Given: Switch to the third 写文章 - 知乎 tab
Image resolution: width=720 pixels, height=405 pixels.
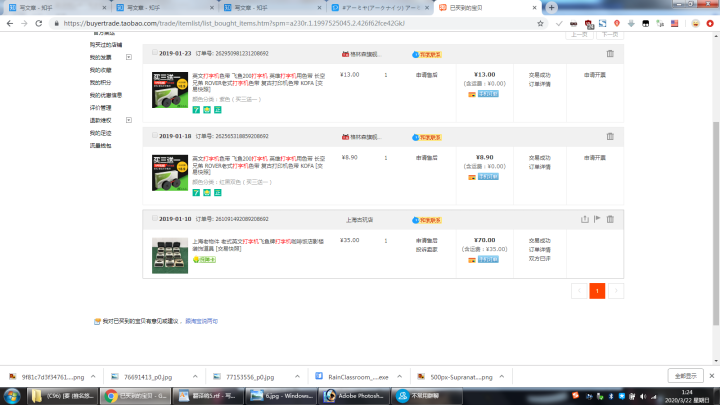Looking at the screenshot, I should [x=272, y=8].
